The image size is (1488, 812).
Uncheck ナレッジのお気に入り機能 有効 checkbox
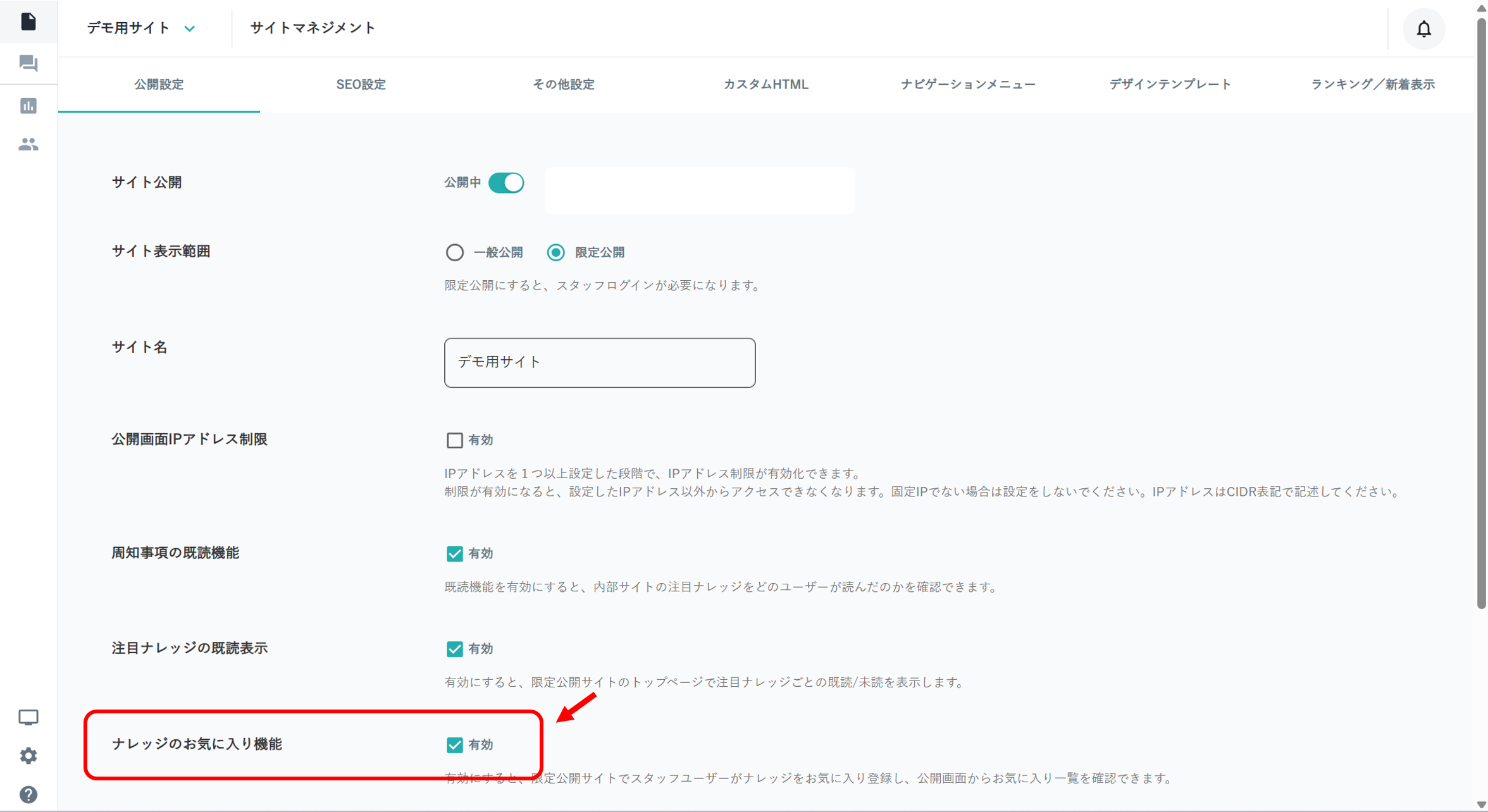pyautogui.click(x=454, y=745)
